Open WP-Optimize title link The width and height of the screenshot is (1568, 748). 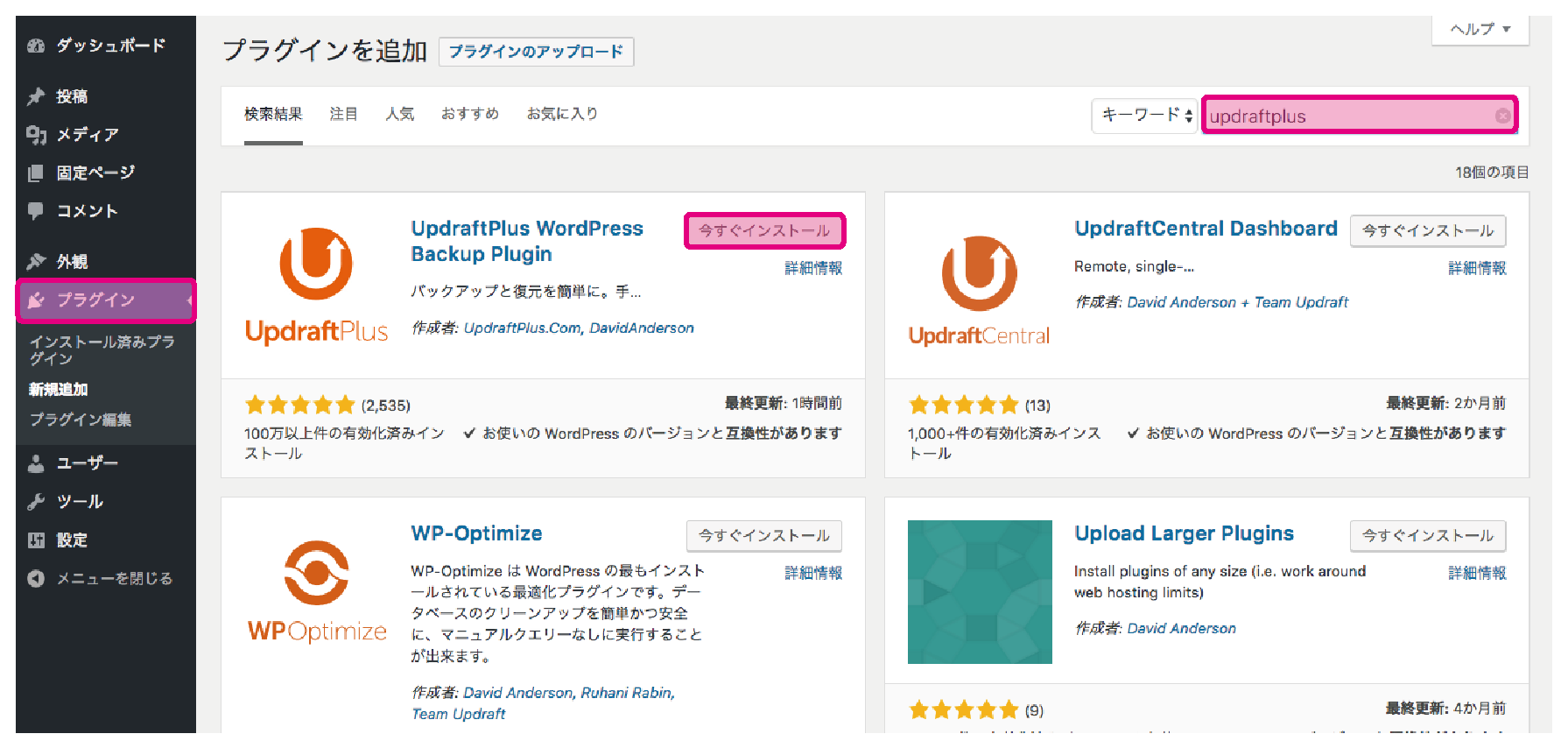[x=476, y=533]
